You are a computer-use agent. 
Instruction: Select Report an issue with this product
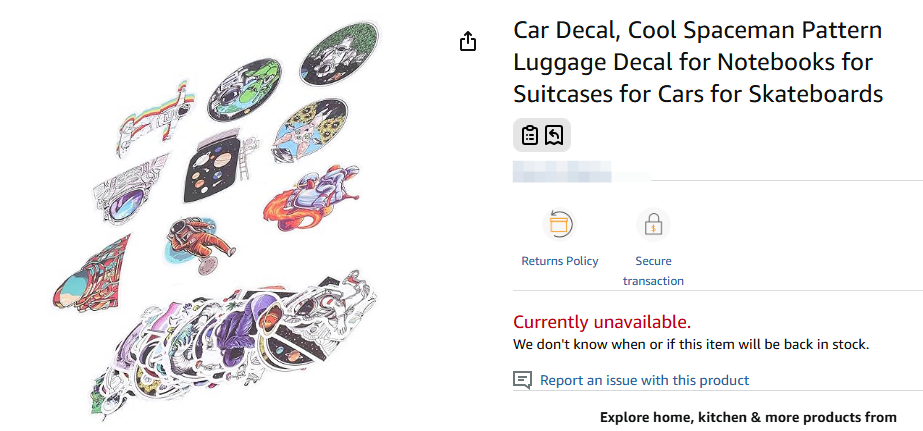point(645,380)
